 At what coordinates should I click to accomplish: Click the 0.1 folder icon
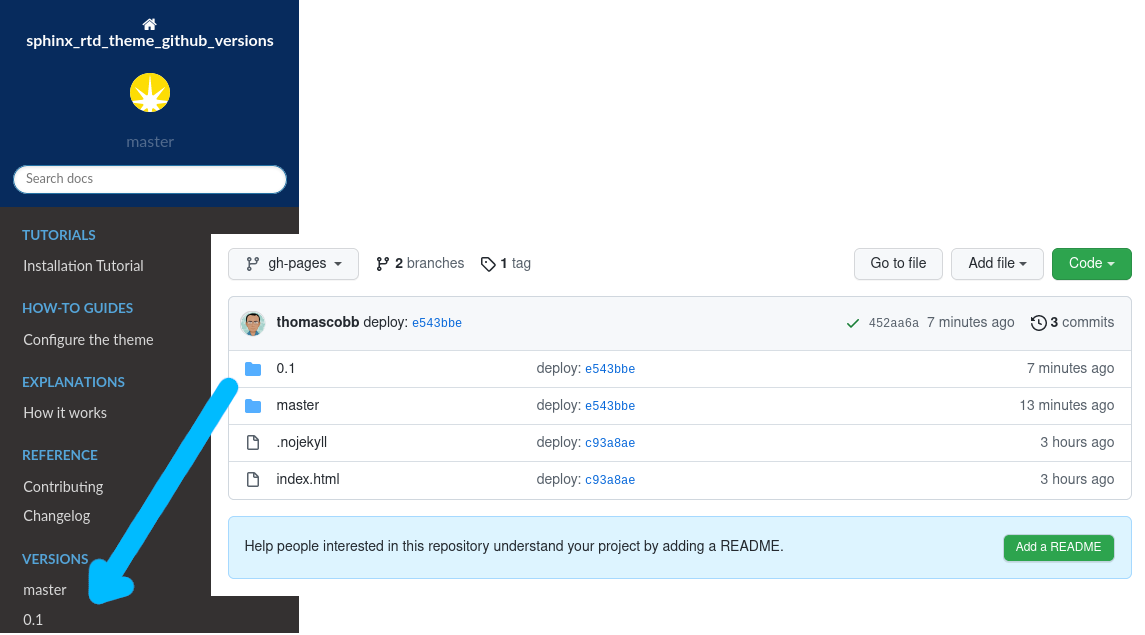253,369
